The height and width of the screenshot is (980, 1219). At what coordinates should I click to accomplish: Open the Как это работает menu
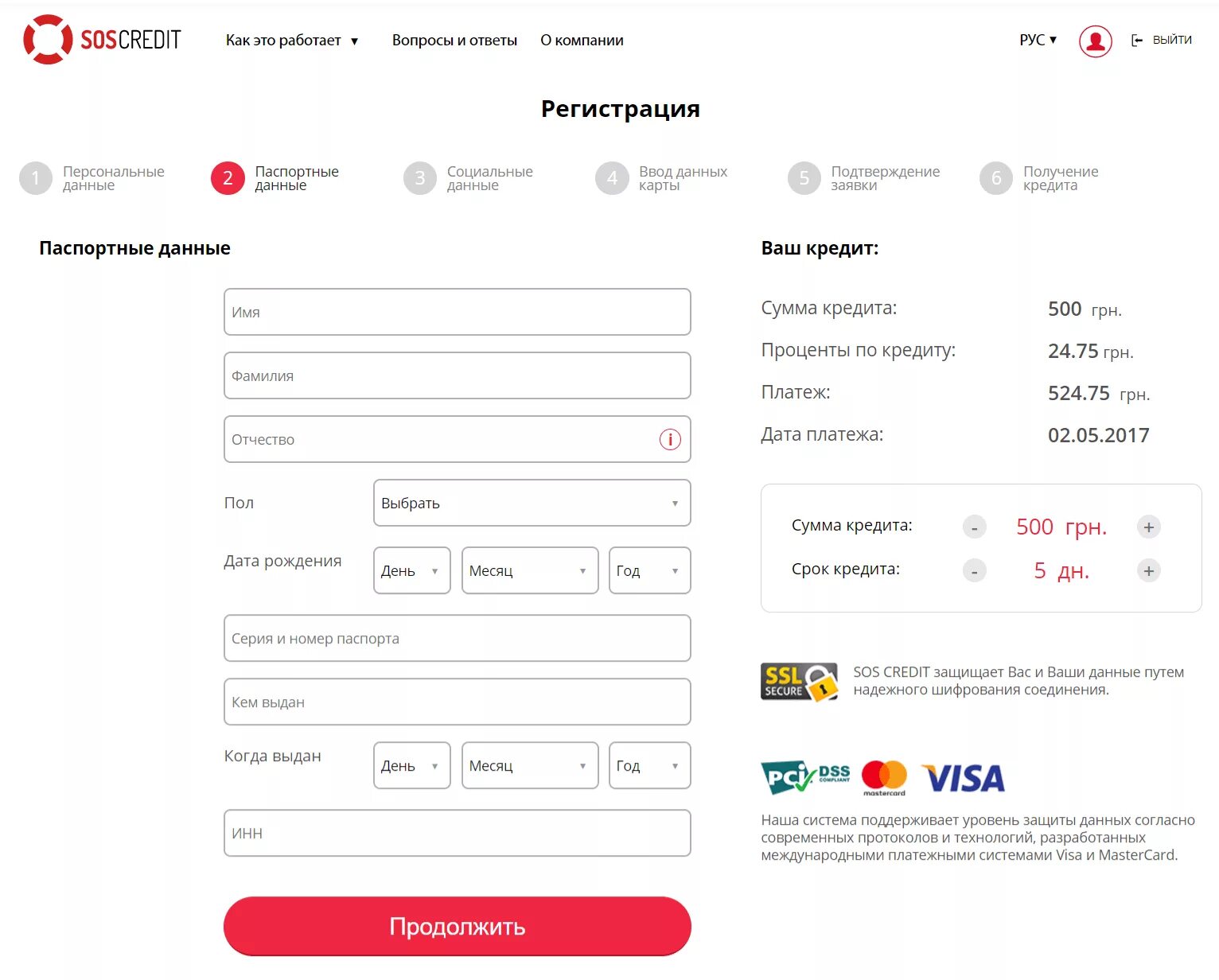click(291, 41)
